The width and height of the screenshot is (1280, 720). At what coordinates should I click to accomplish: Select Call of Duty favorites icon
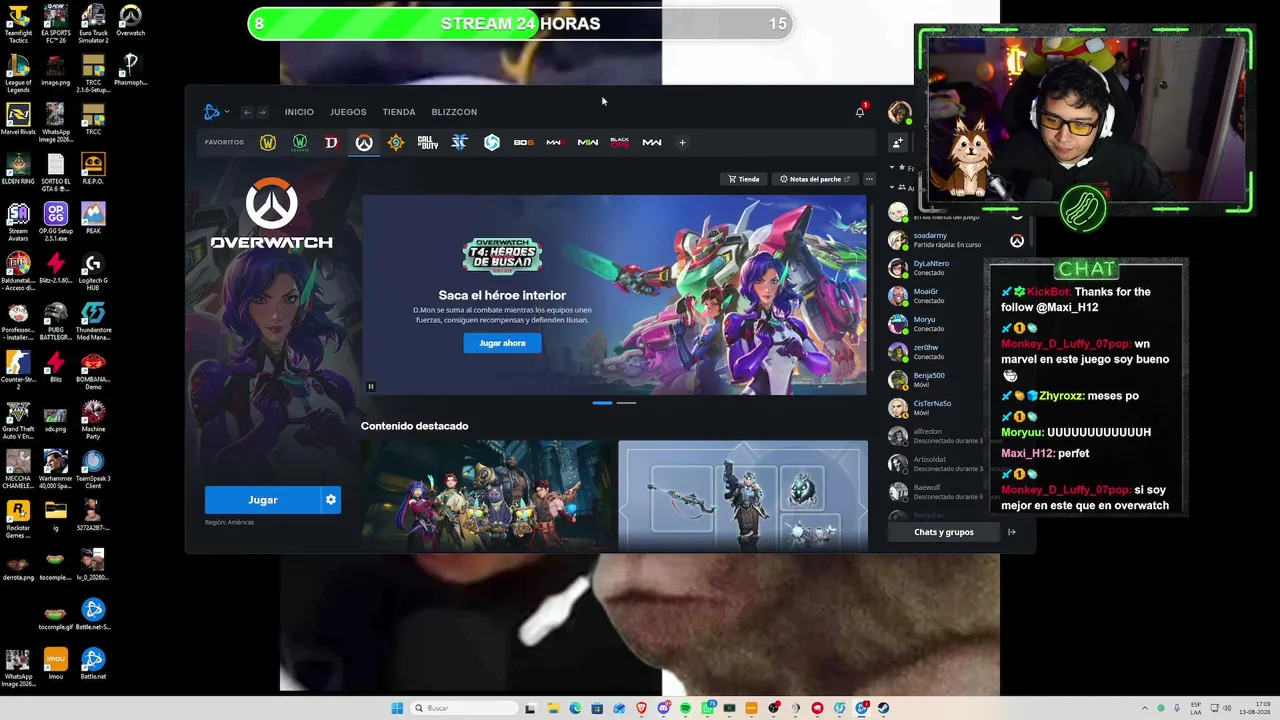(428, 143)
